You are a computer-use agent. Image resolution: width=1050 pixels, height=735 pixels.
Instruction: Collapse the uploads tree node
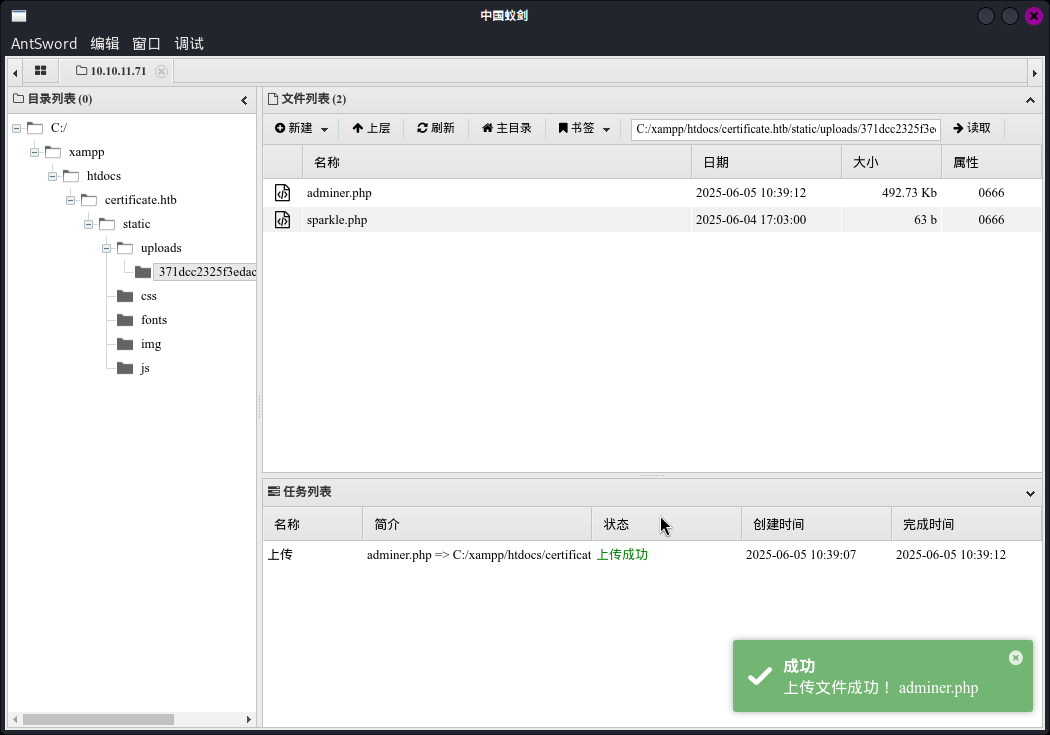(x=106, y=248)
